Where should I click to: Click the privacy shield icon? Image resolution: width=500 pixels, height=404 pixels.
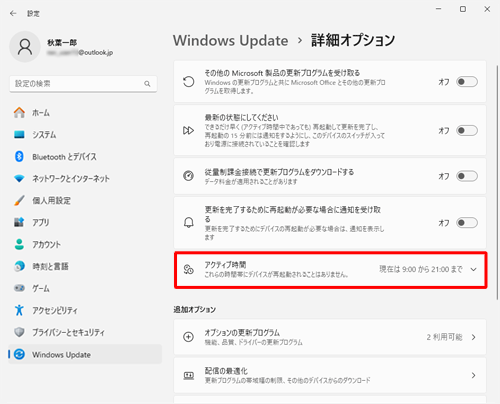point(19,332)
